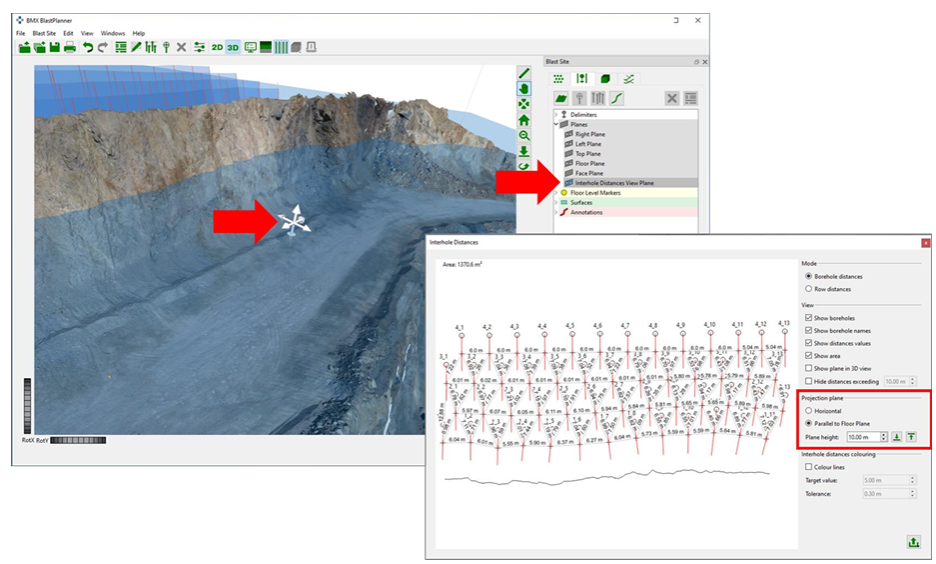
Task: Click the green plane icon in Blast Site panel
Action: 562,98
